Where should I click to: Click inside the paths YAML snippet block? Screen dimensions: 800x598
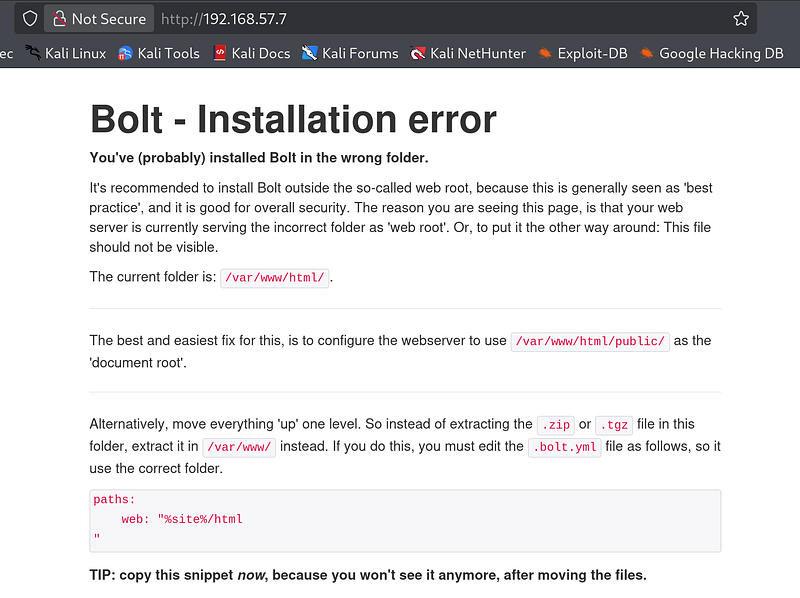404,520
